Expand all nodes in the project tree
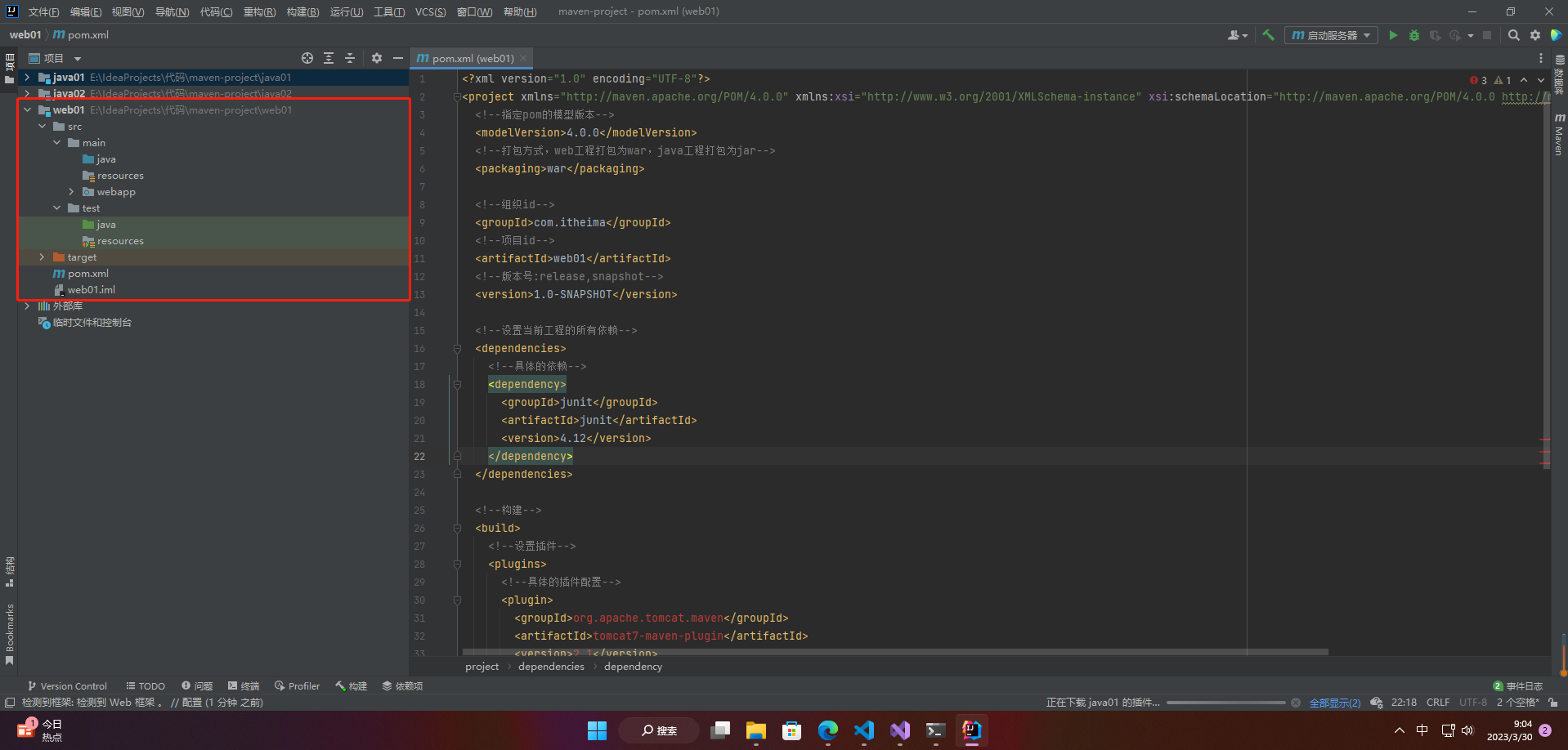 pos(329,58)
